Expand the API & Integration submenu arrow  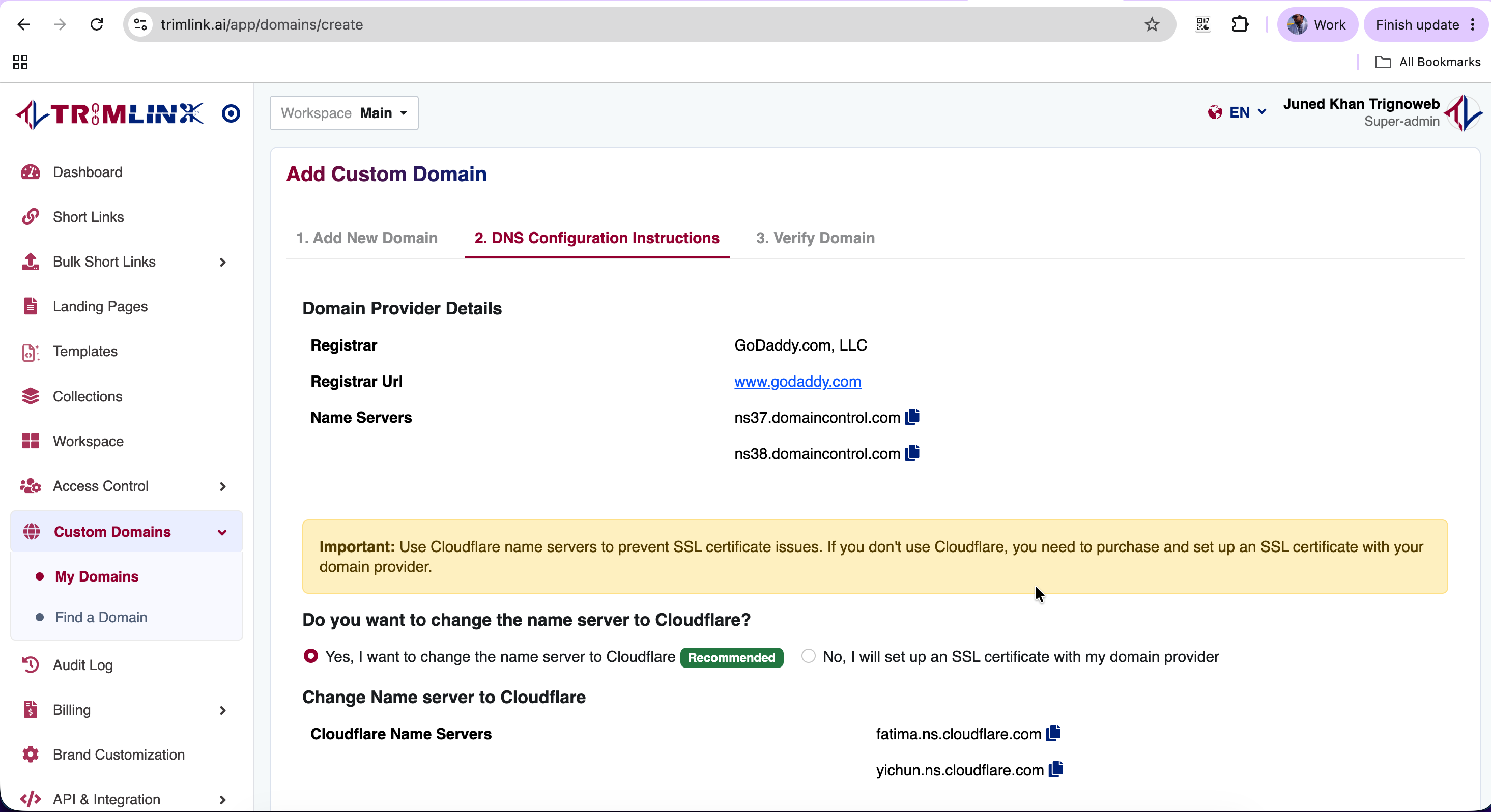click(223, 800)
